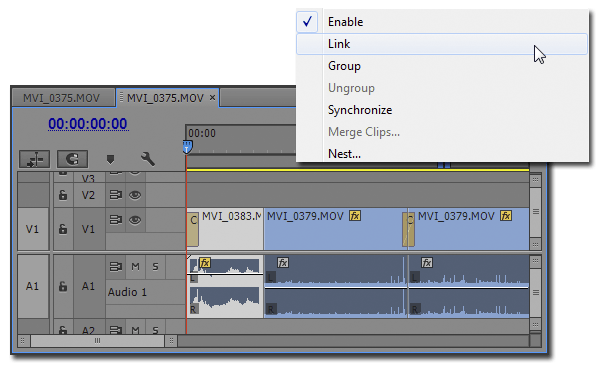
Task: Click the time ruler at 00:00
Action: [202, 133]
